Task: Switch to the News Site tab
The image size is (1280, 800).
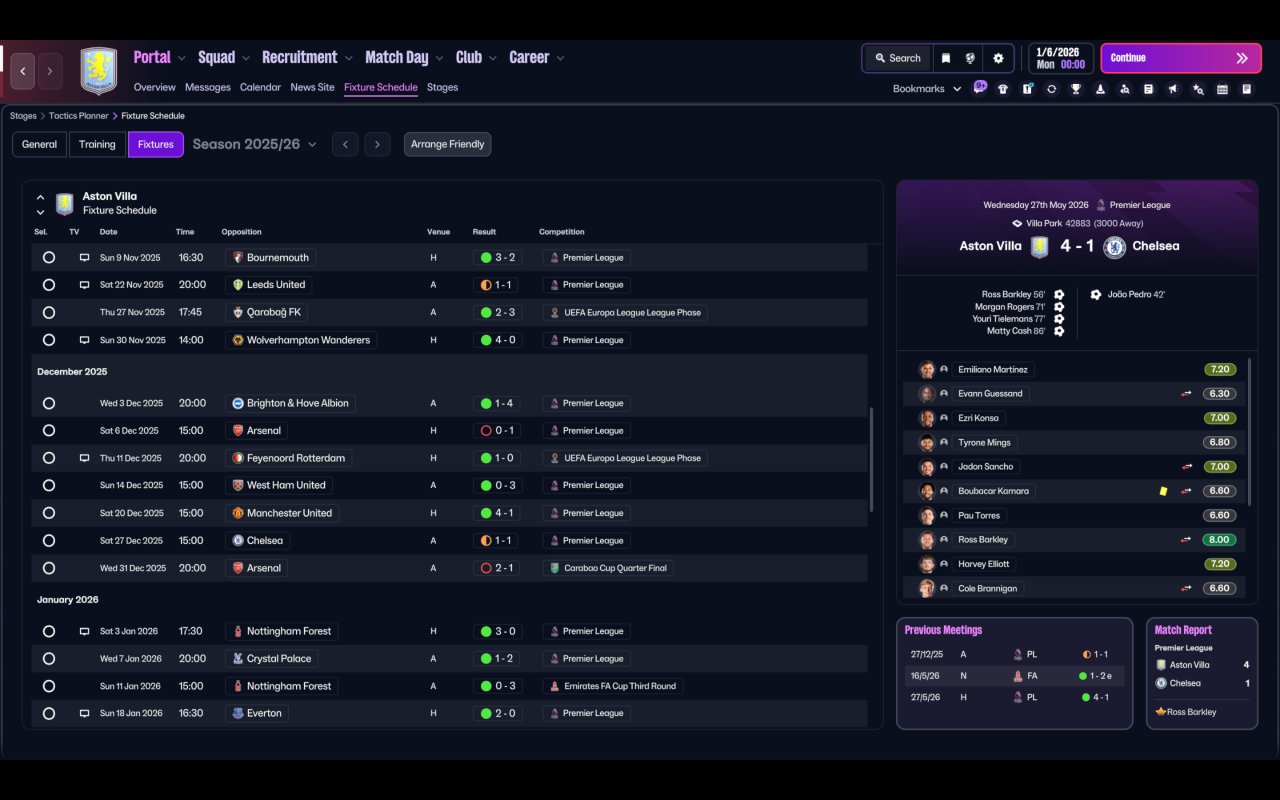Action: [312, 87]
